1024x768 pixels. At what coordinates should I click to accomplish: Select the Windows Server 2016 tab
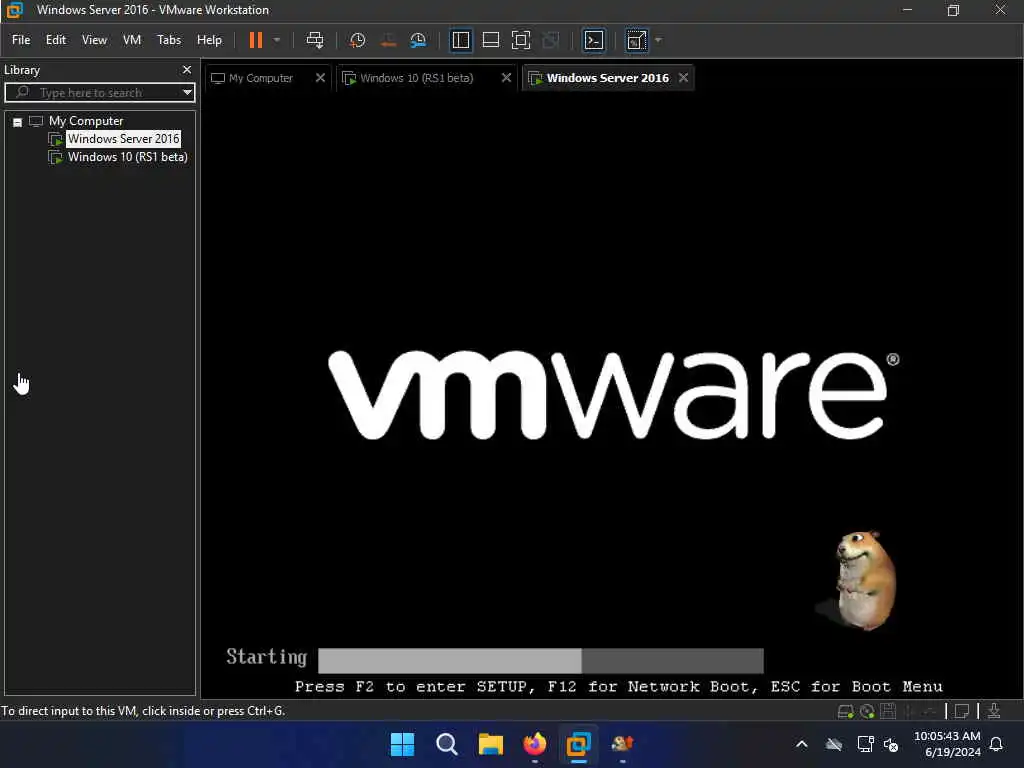(x=607, y=78)
